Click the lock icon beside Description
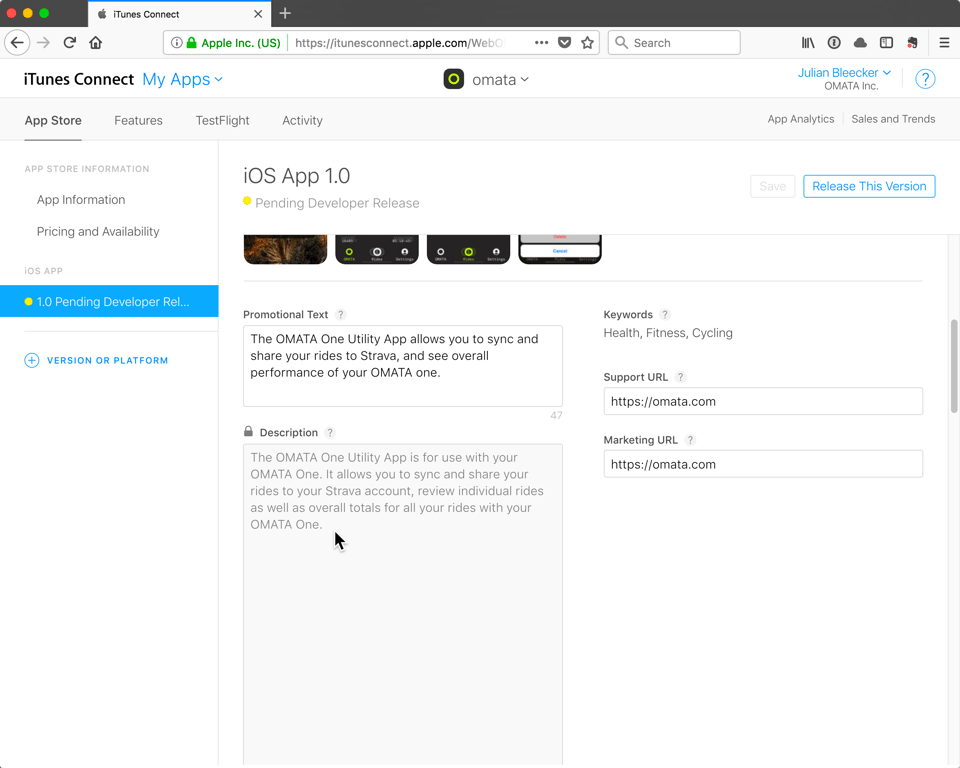960x768 pixels. 249,431
